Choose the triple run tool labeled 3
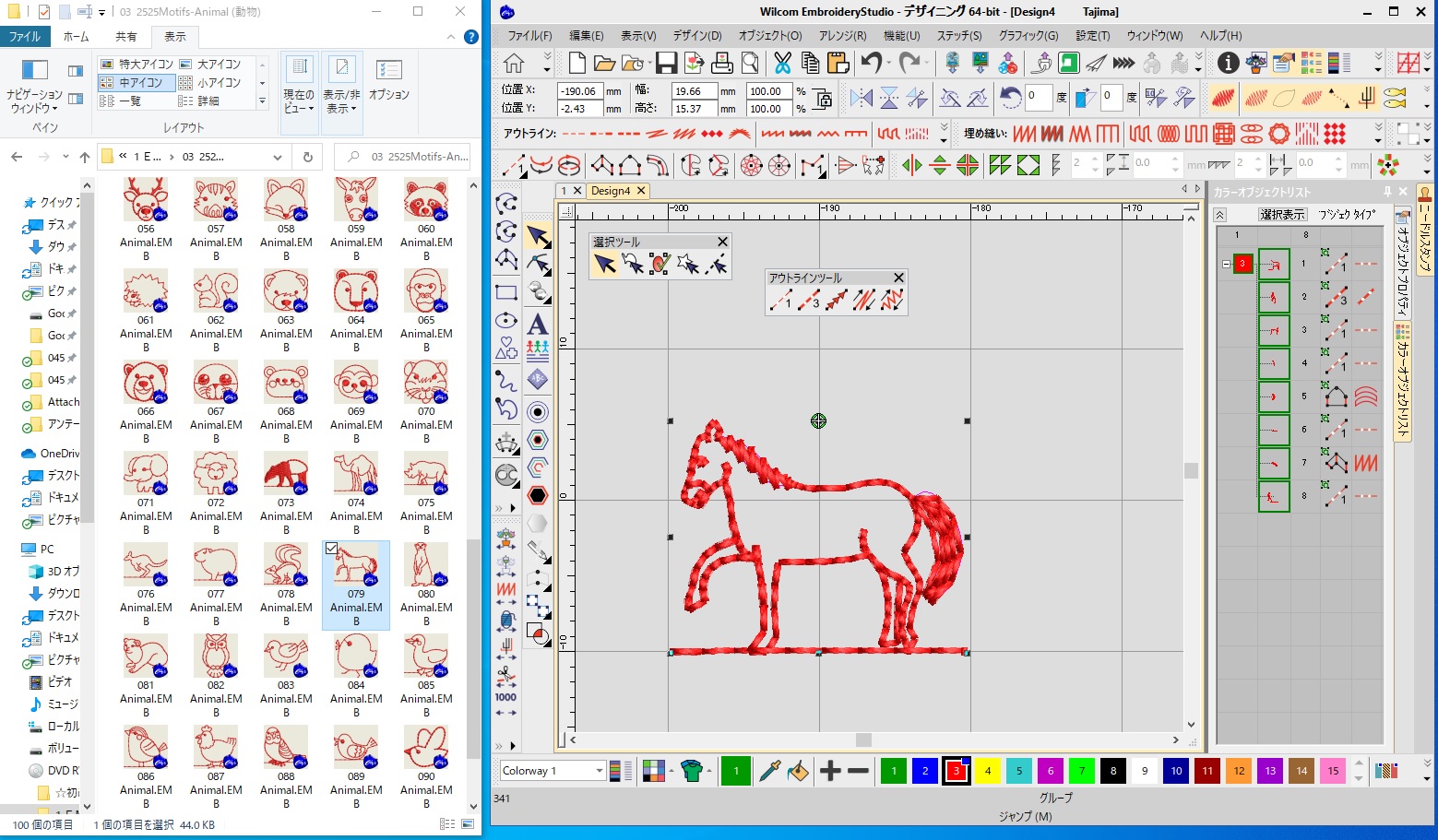This screenshot has width=1438, height=840. coord(808,300)
